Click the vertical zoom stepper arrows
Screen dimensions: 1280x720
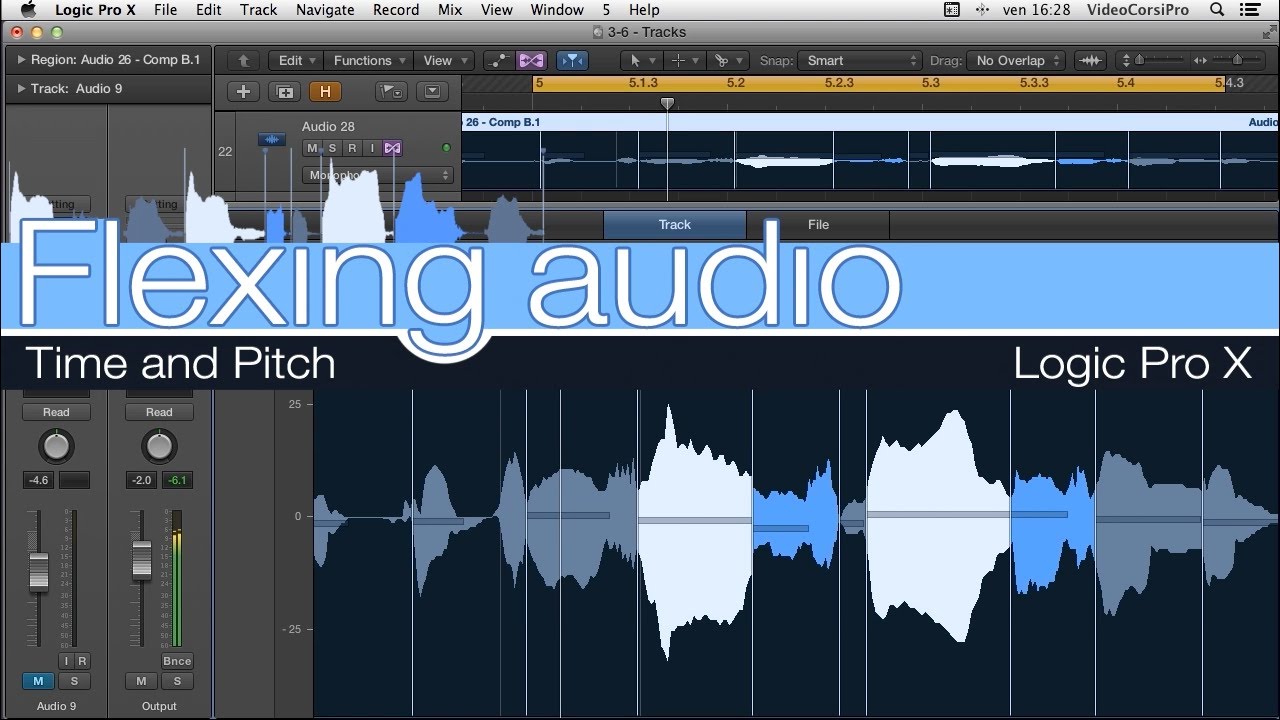pos(1127,60)
